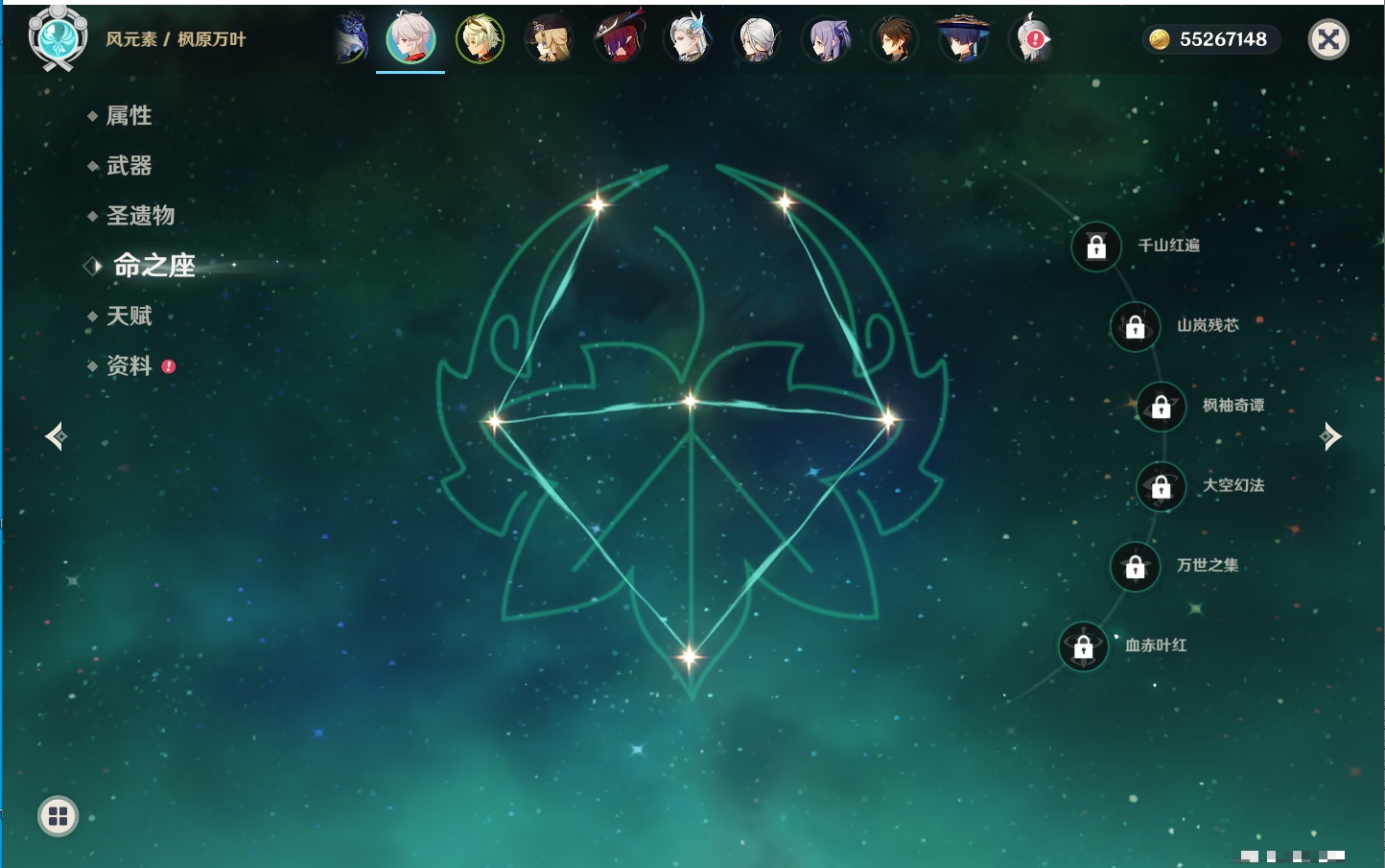Click the Anemo element emblem icon

(x=59, y=39)
